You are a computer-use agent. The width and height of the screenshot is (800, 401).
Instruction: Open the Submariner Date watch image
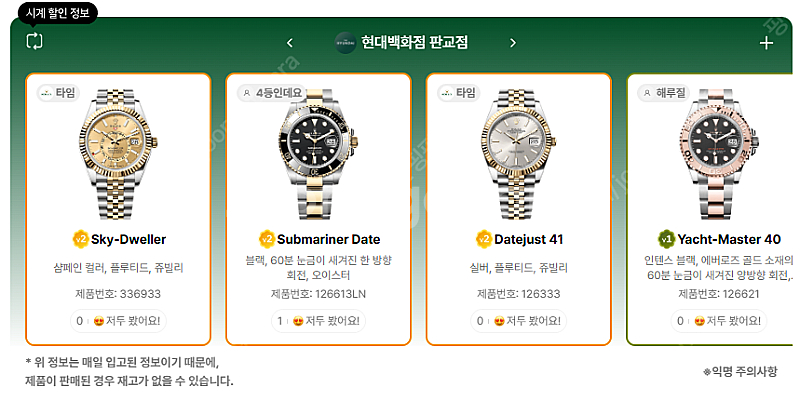[318, 154]
